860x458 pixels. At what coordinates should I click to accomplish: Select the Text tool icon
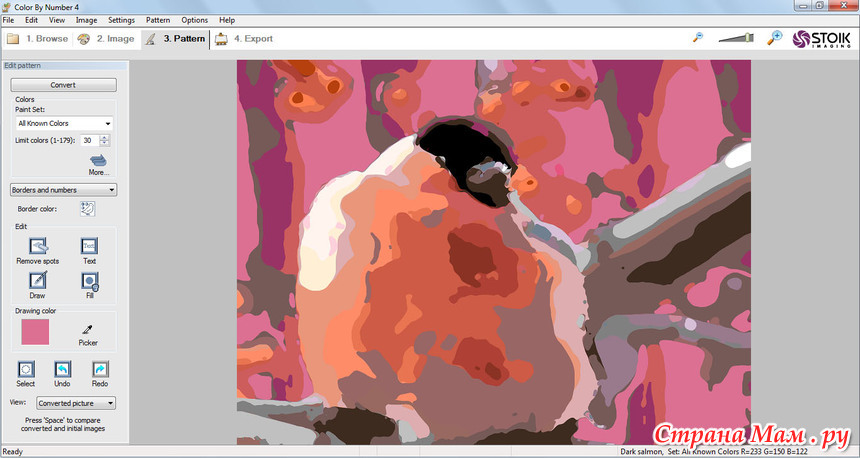pyautogui.click(x=89, y=246)
